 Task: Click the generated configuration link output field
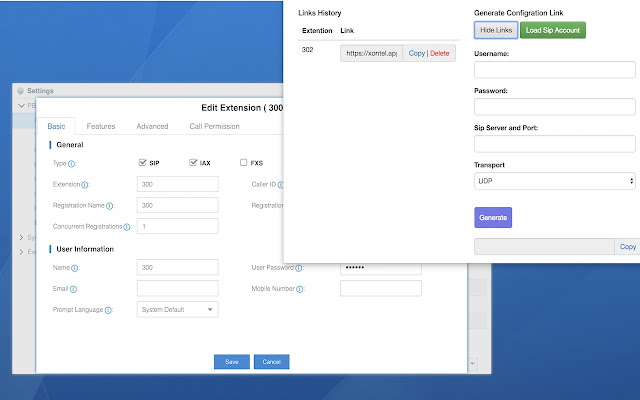tap(544, 247)
